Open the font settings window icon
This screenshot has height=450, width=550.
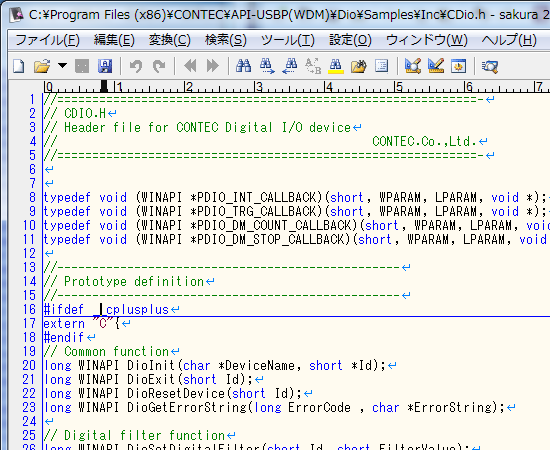(x=458, y=66)
